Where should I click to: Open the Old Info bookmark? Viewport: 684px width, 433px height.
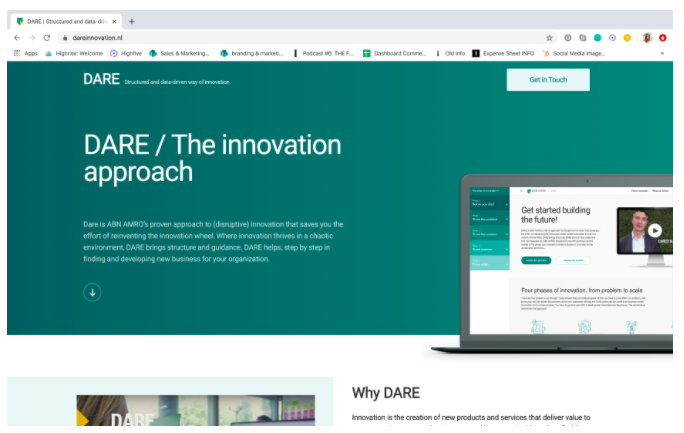450,53
